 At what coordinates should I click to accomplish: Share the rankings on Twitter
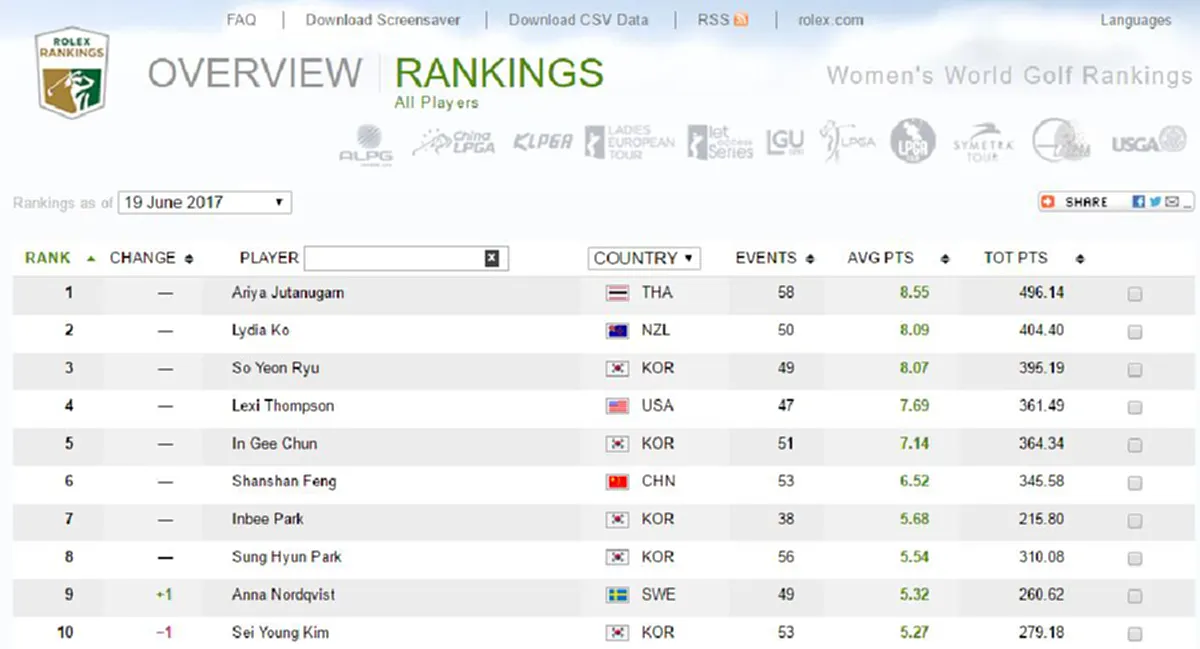click(1155, 202)
